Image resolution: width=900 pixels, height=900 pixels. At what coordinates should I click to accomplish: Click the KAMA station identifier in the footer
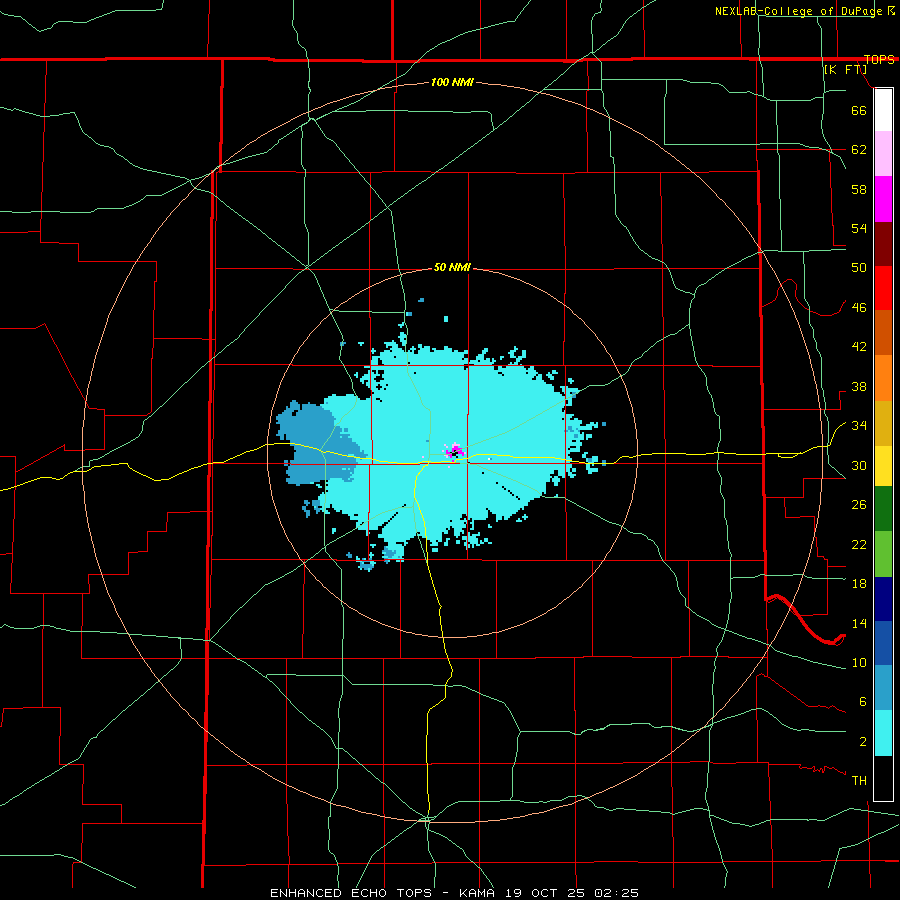479,893
